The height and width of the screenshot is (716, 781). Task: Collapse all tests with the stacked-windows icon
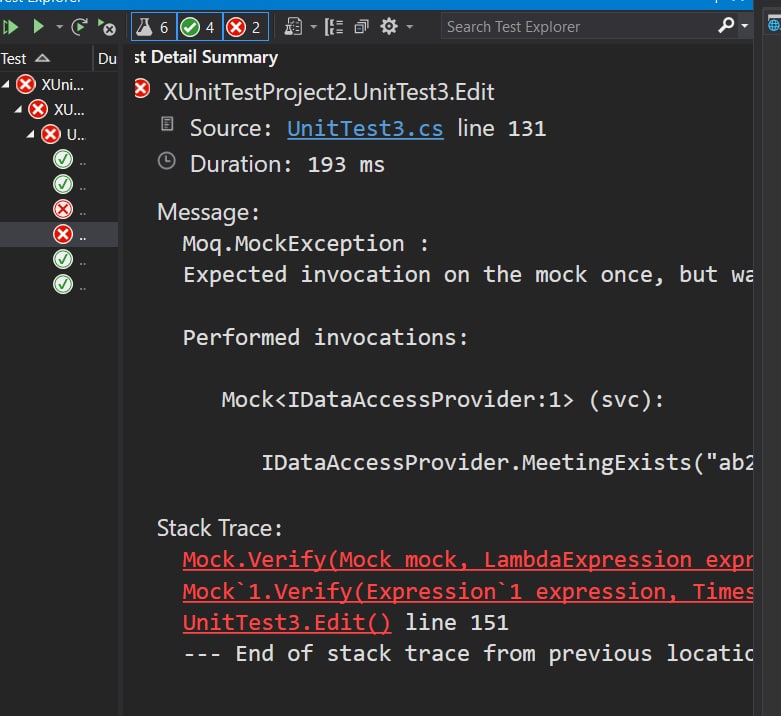(x=362, y=26)
